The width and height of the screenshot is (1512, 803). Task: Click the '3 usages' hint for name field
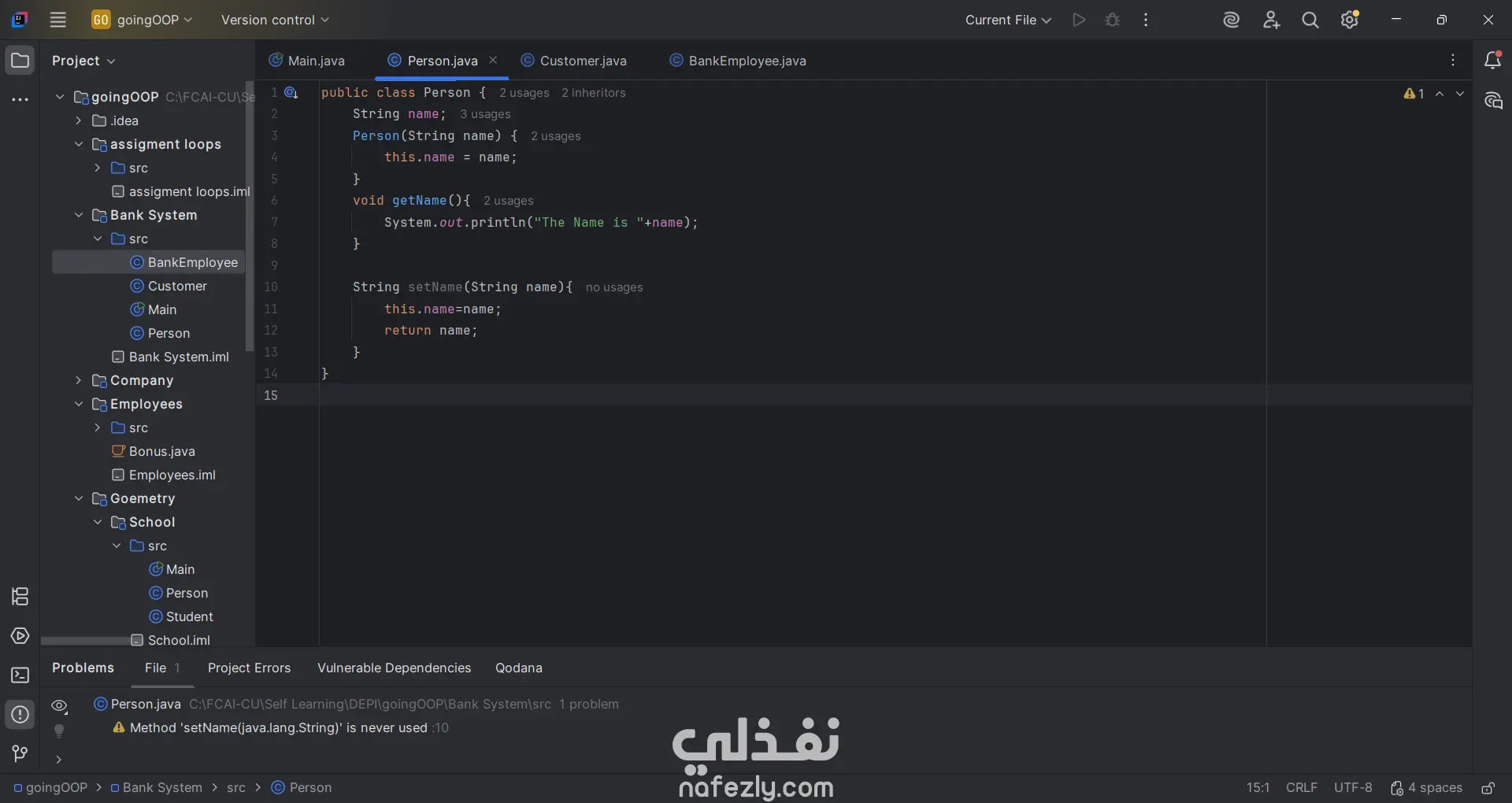coord(485,114)
